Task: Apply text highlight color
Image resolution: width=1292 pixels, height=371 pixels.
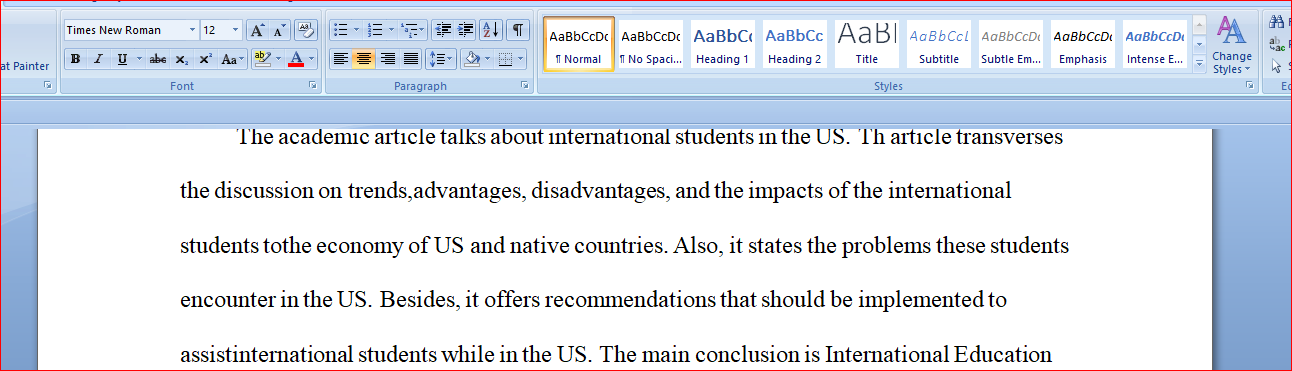Action: 261,59
